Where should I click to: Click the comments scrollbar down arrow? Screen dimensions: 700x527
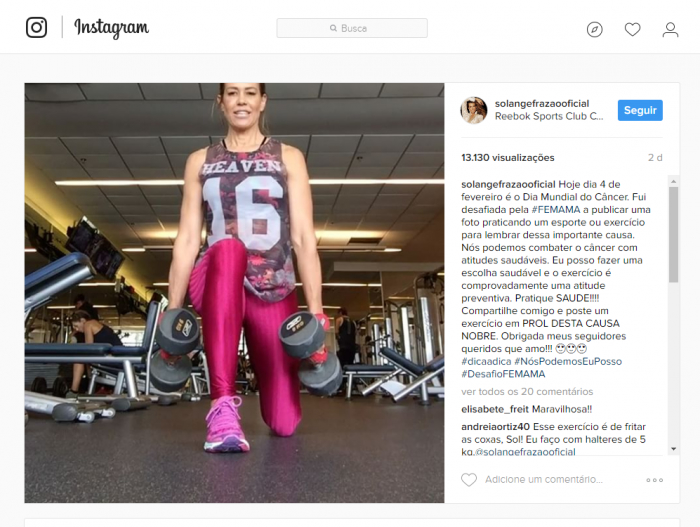(674, 449)
